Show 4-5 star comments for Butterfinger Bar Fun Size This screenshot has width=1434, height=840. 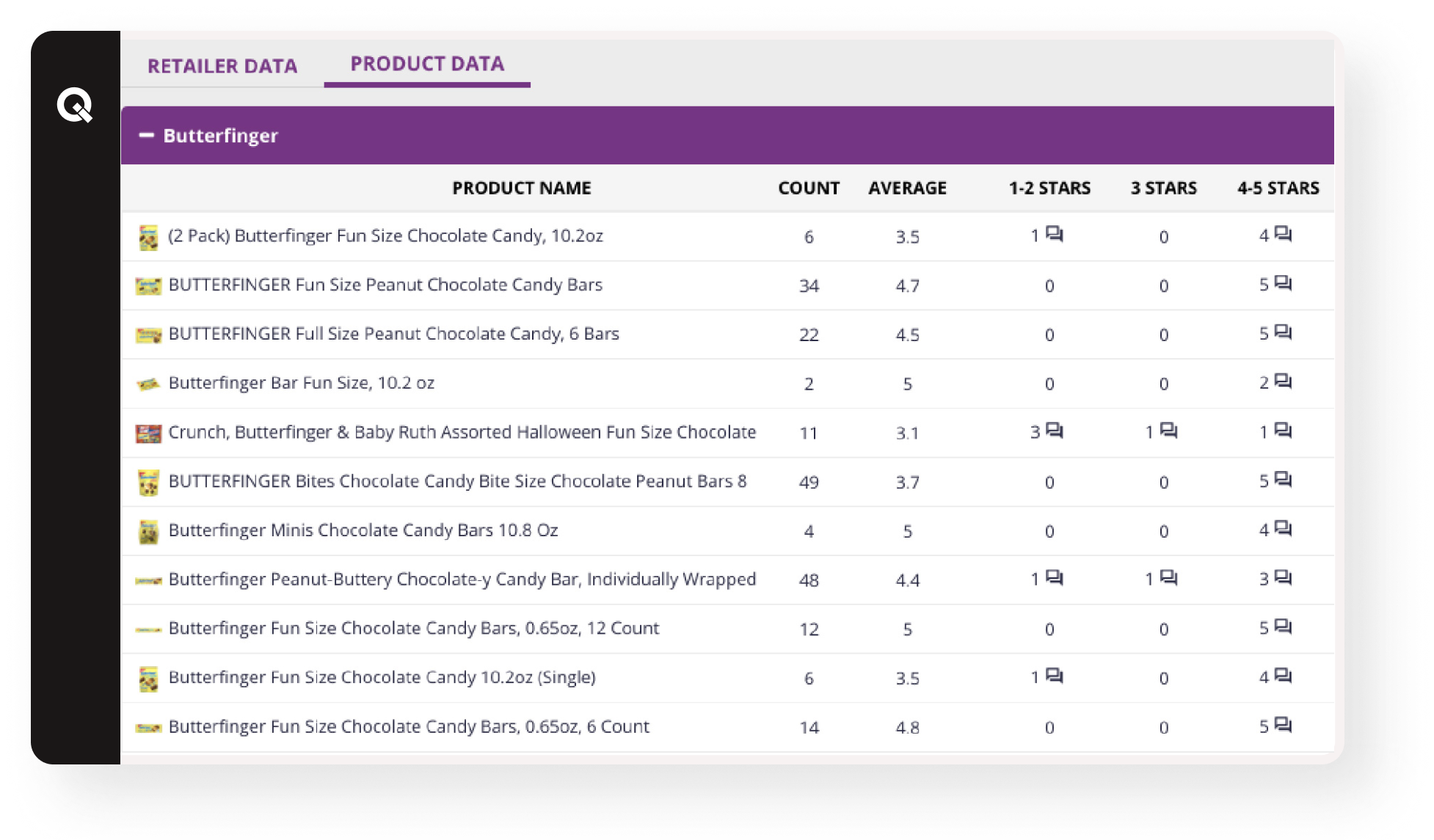click(x=1284, y=381)
